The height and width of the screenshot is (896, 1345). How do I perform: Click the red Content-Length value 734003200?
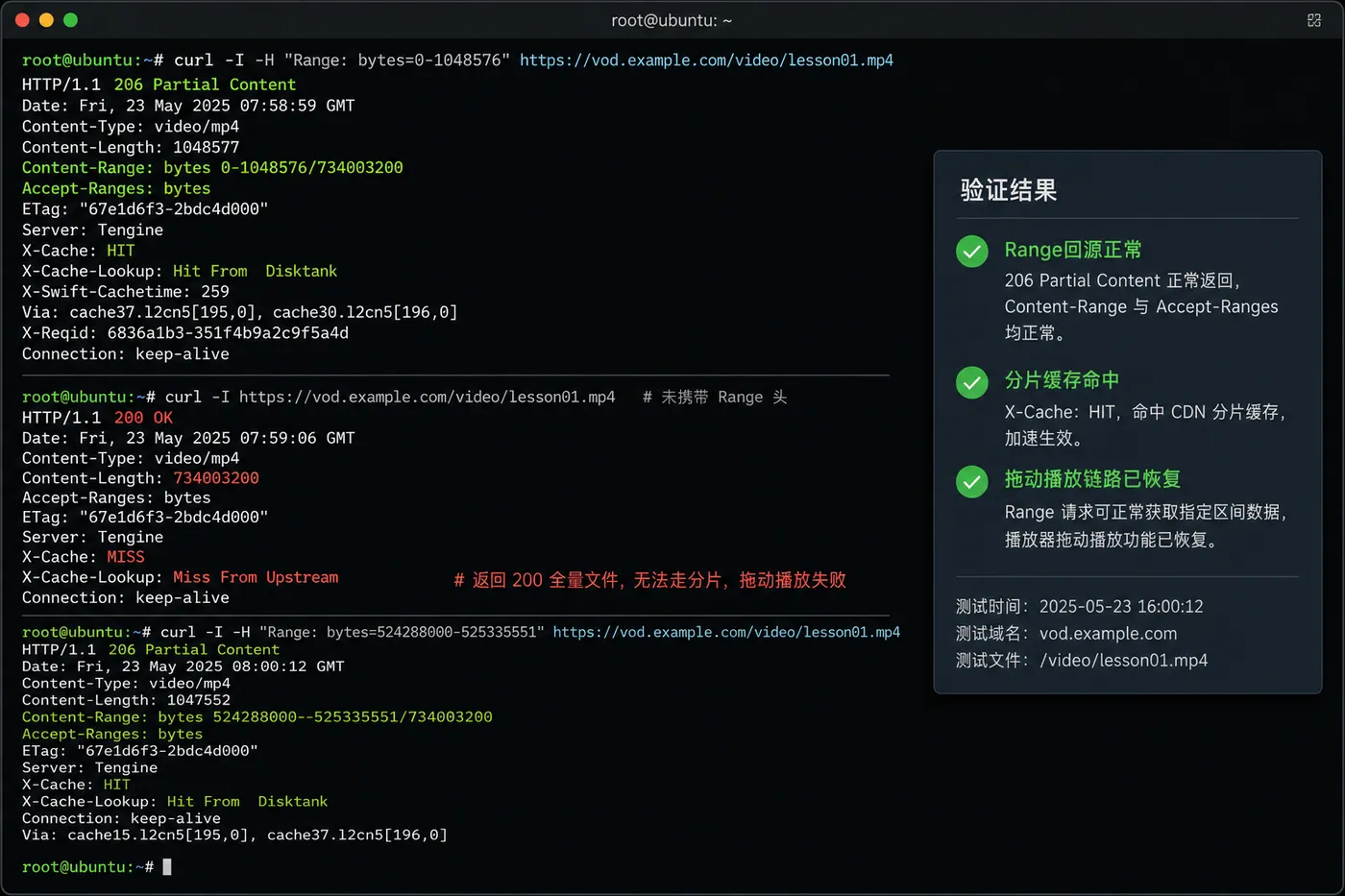216,477
